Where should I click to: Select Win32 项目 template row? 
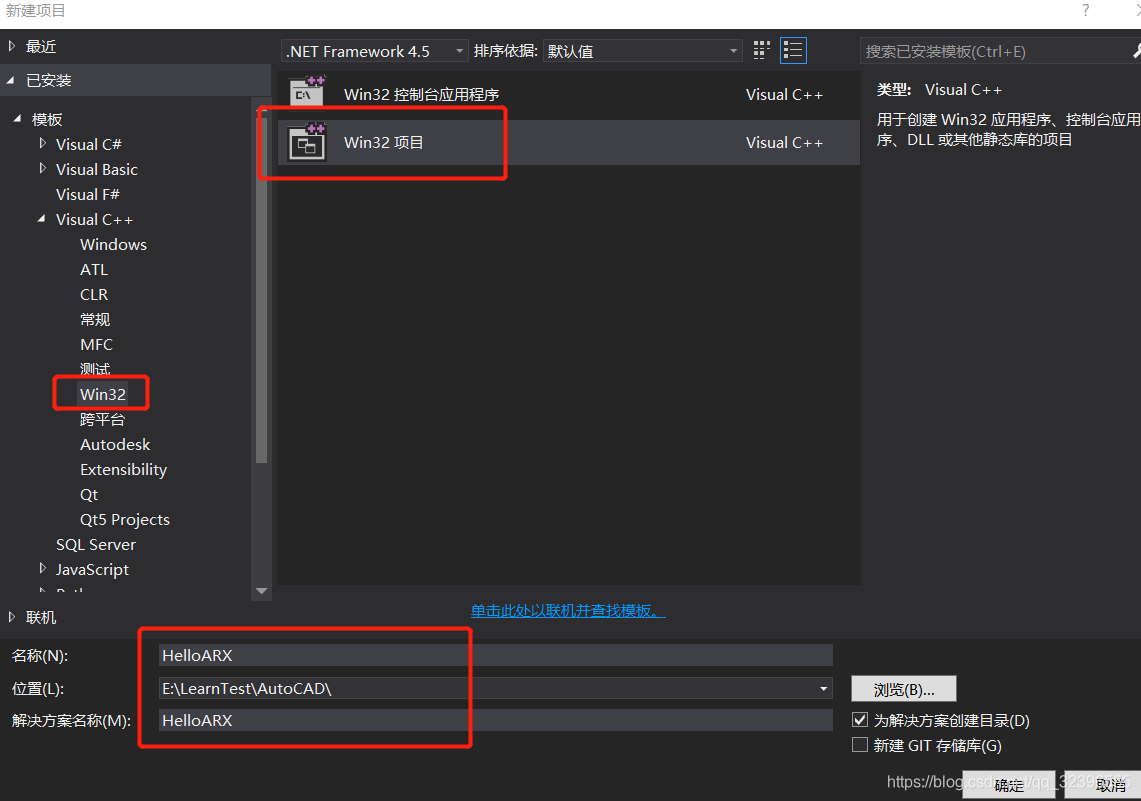point(568,143)
